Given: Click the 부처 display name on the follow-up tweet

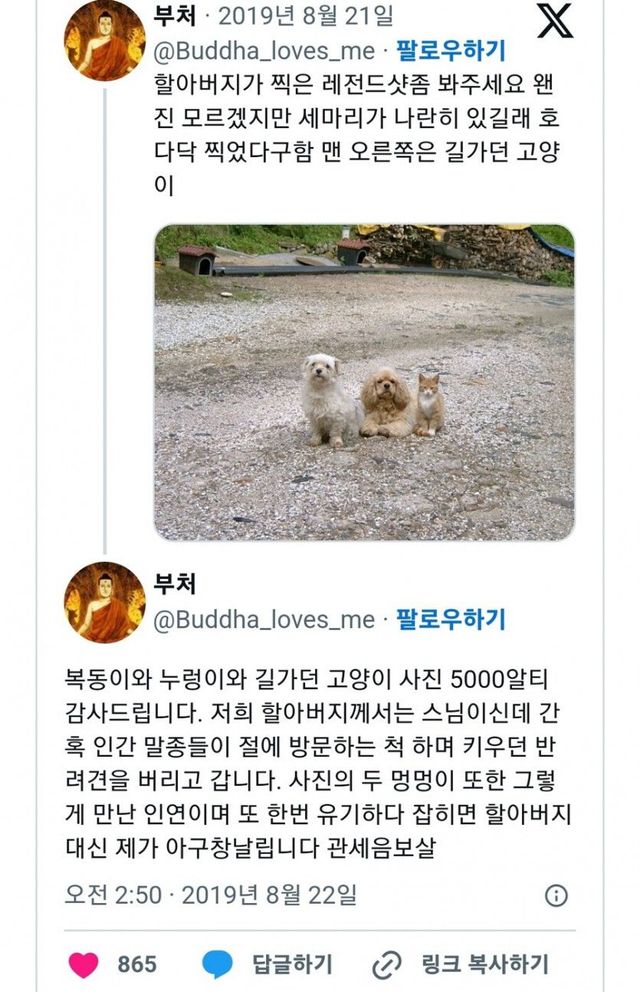Looking at the screenshot, I should (x=176, y=584).
